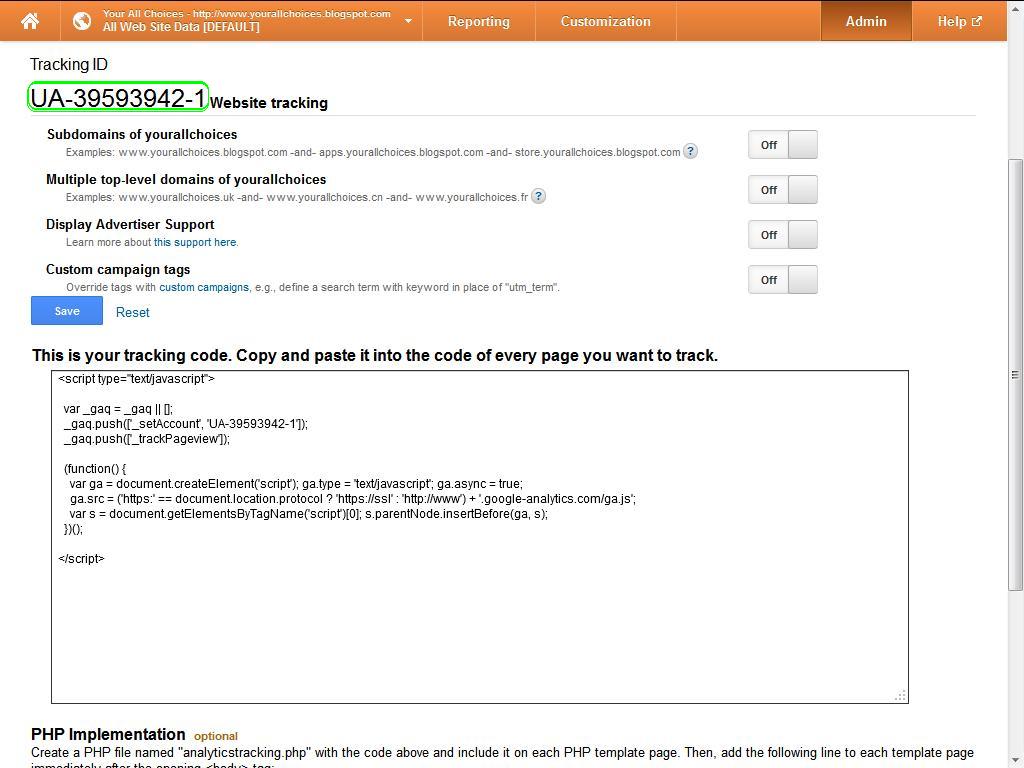Turn on Custom campaign tags switch

point(782,280)
